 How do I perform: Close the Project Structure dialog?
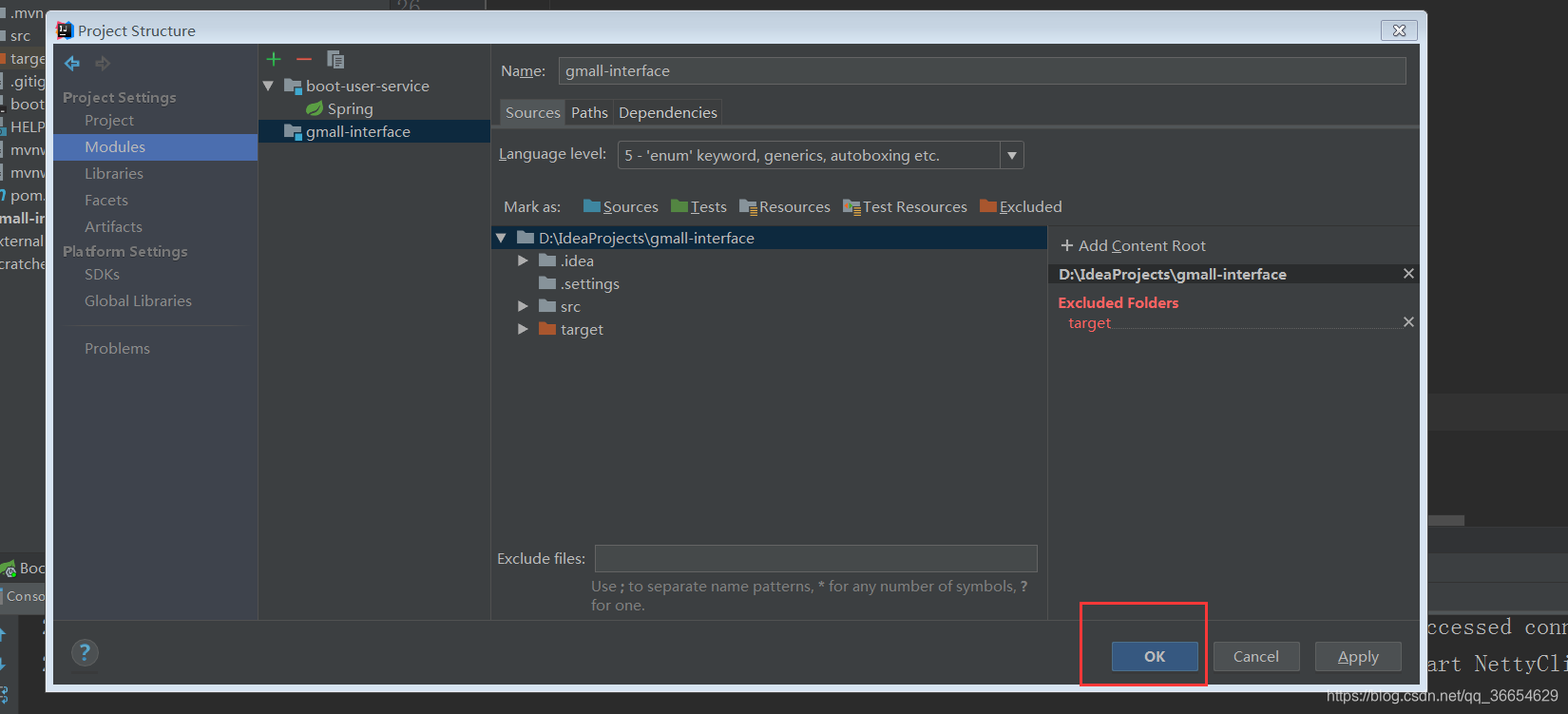pos(1399,30)
